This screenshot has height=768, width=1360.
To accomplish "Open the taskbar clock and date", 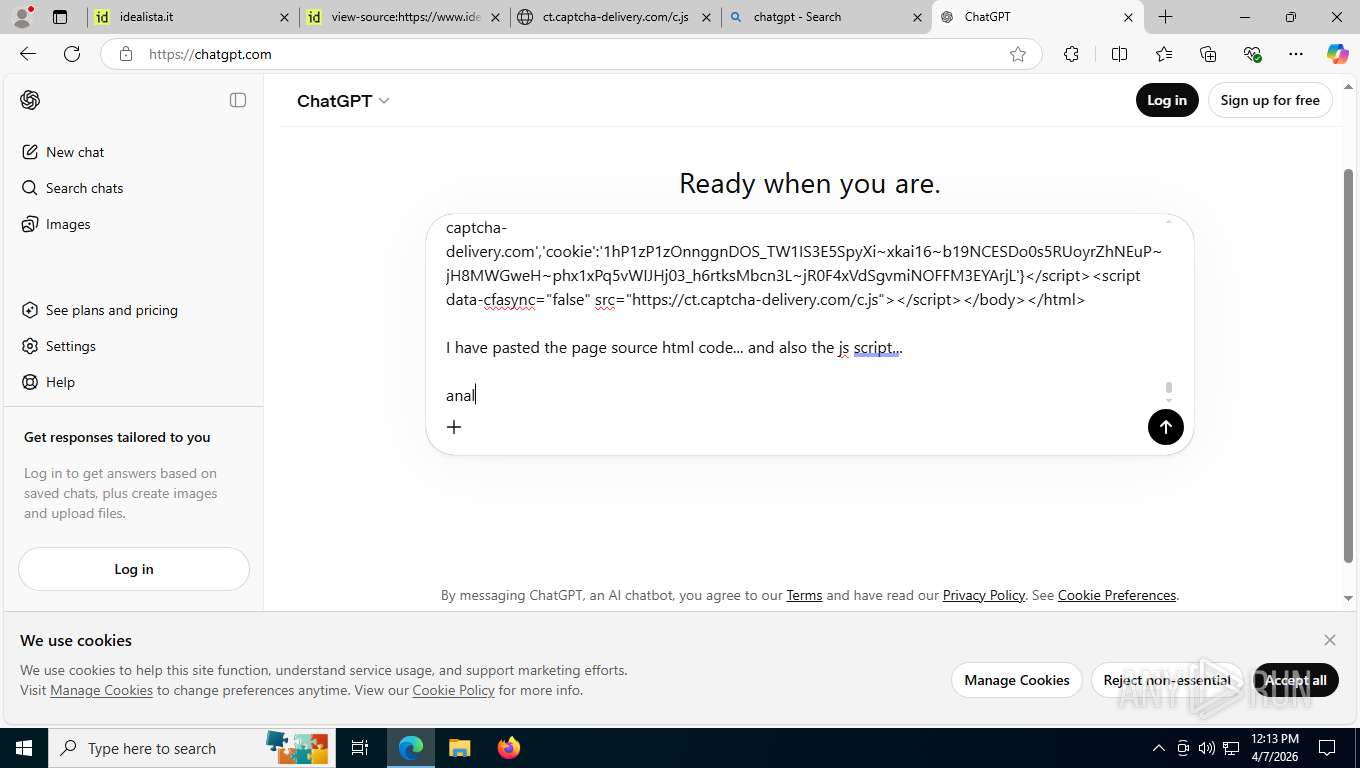I will [x=1274, y=748].
